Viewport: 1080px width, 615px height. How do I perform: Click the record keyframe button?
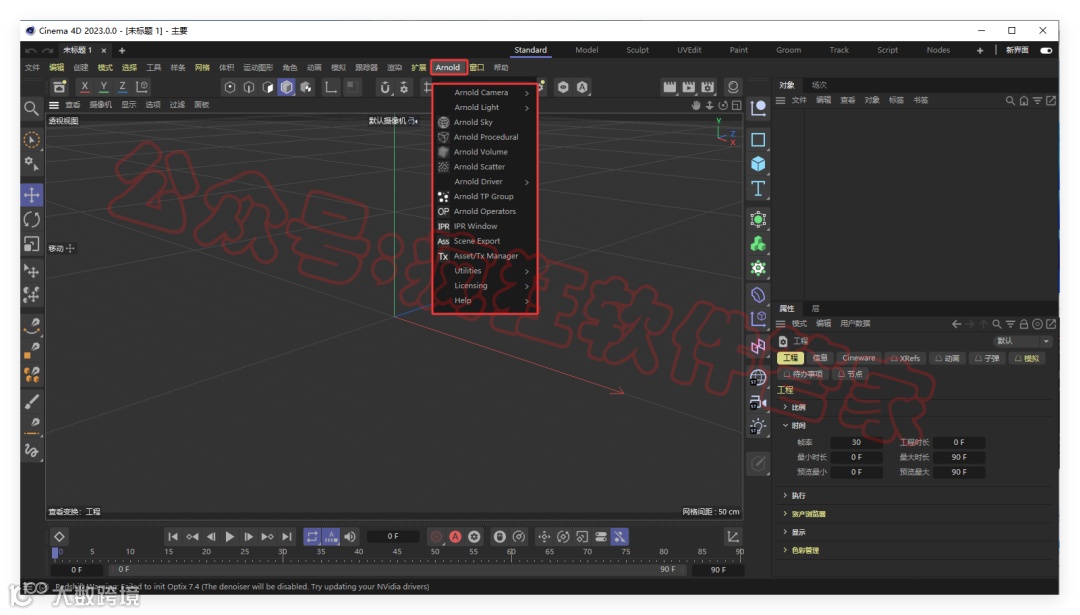tap(436, 536)
